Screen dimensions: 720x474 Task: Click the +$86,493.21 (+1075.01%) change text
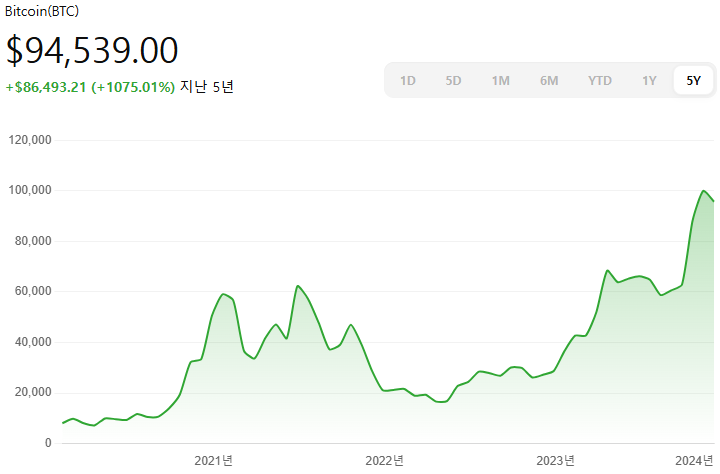90,87
